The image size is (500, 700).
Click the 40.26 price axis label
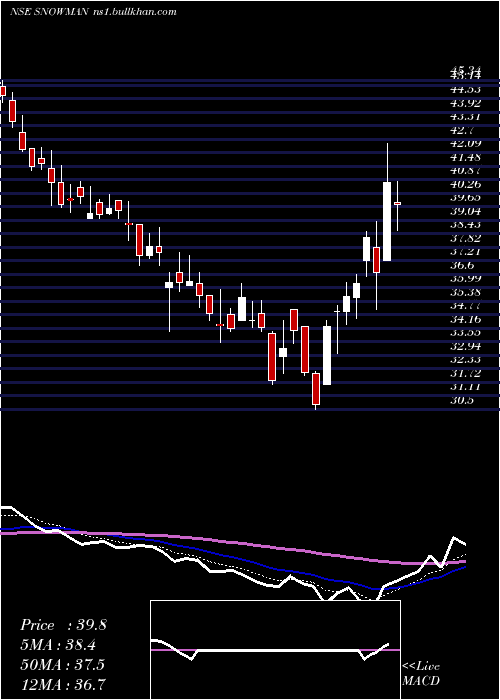point(465,184)
